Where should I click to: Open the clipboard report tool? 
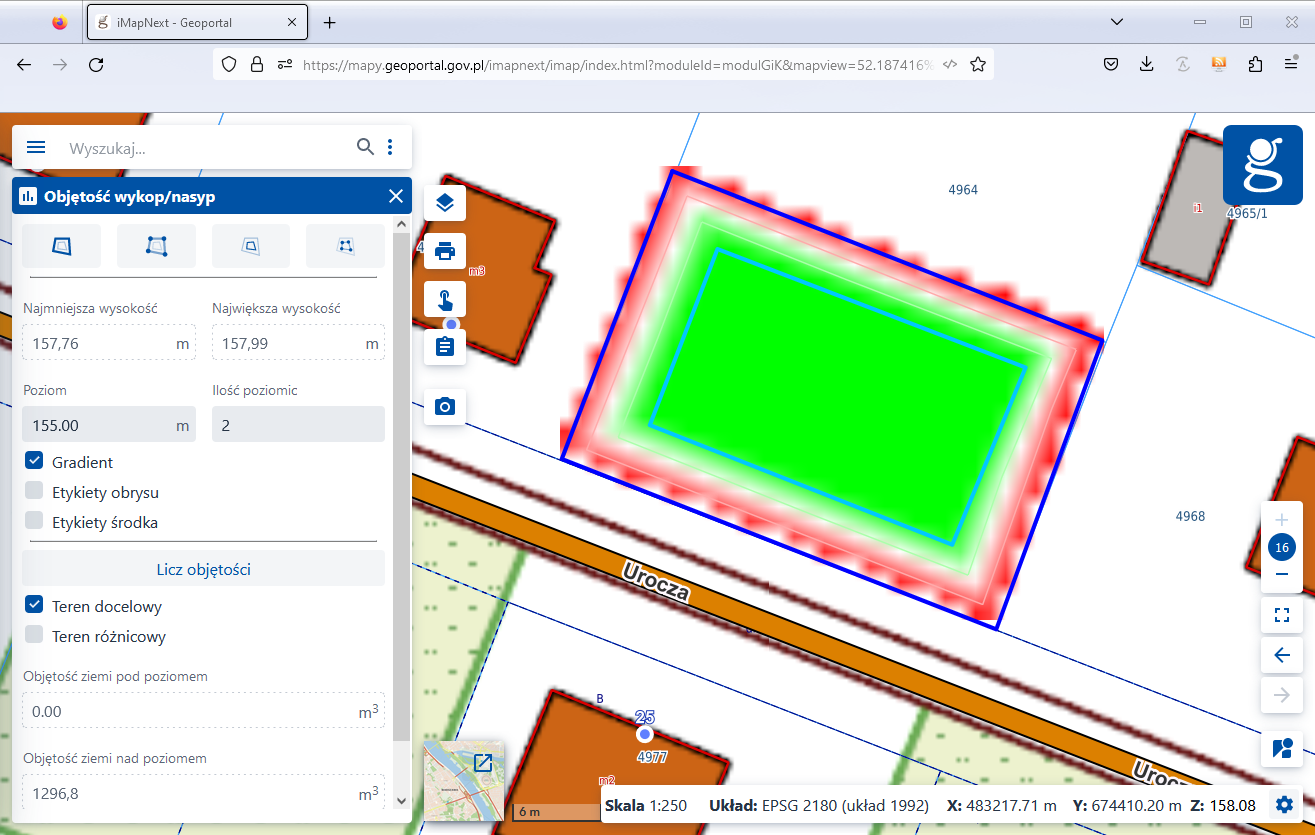(x=445, y=347)
